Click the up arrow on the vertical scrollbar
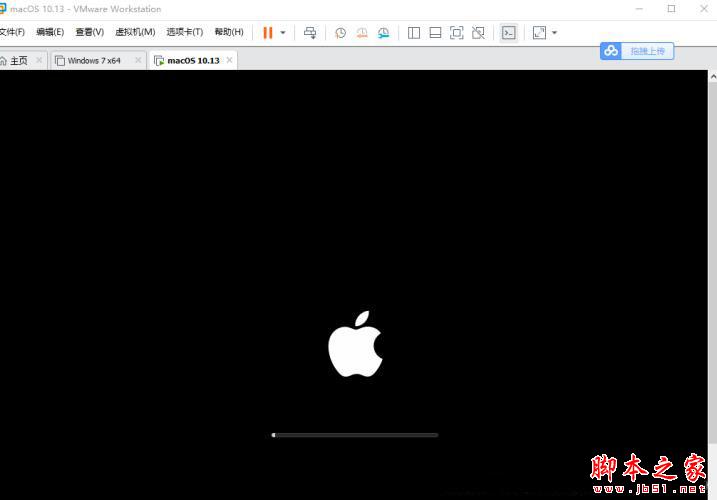This screenshot has height=500, width=717. [713, 77]
